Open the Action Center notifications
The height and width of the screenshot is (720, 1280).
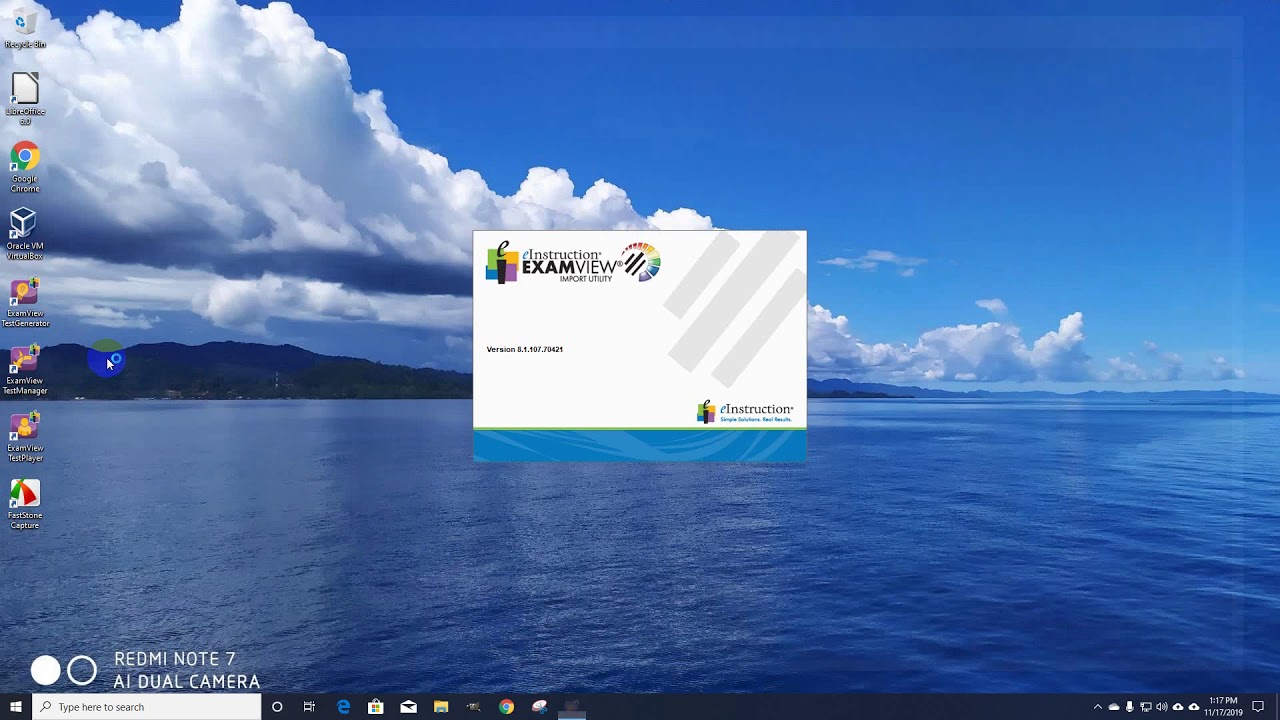point(1258,707)
